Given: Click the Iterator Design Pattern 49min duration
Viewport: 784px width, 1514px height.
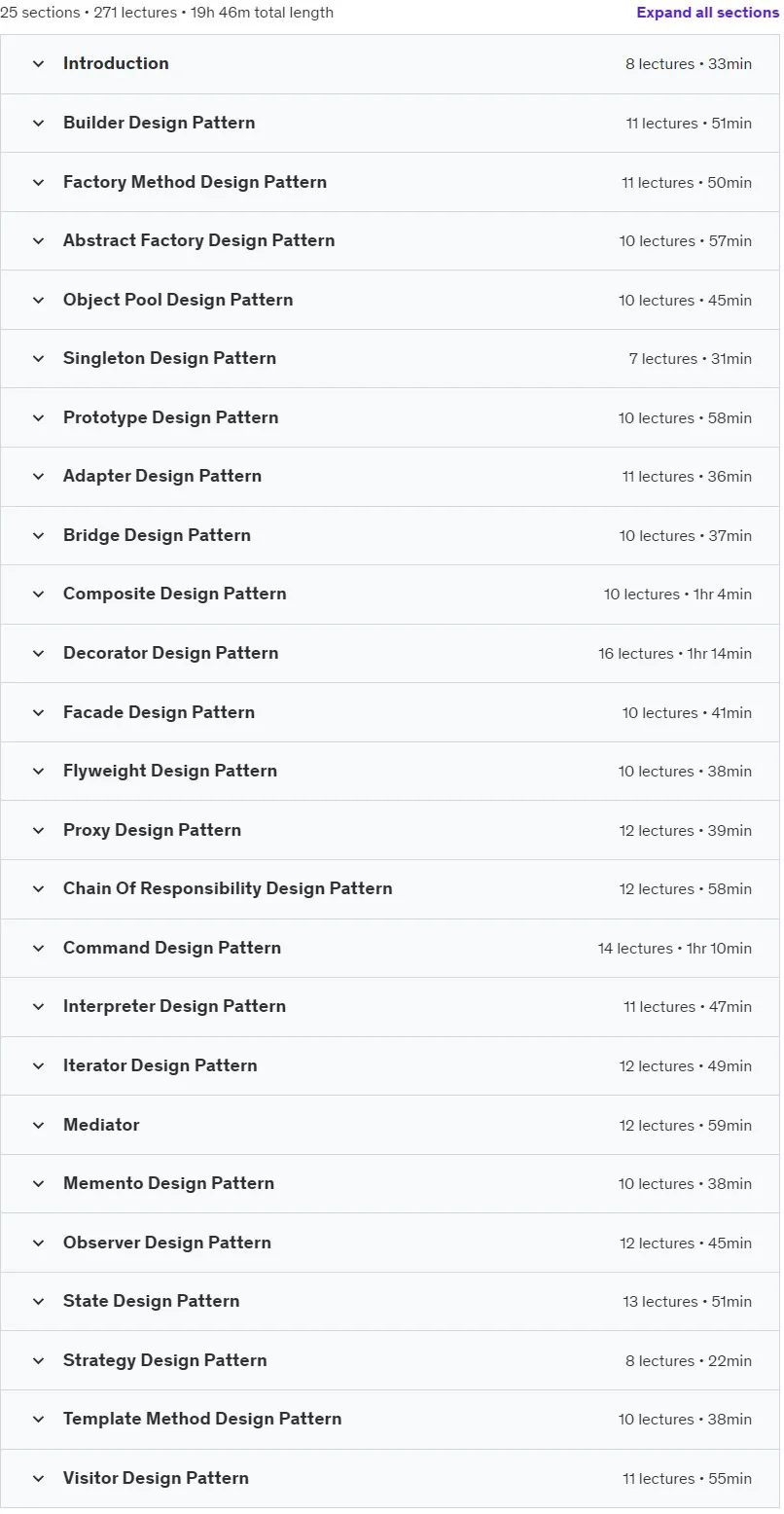Looking at the screenshot, I should coord(731,1066).
